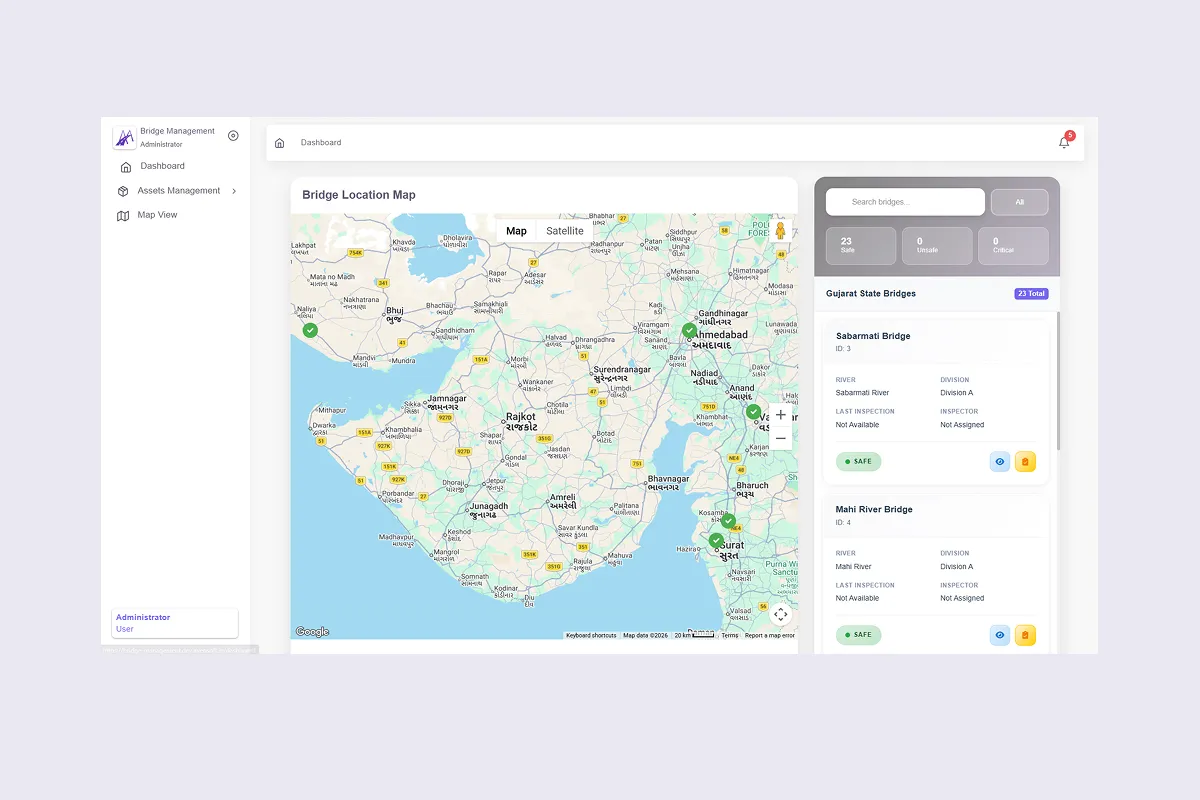View Mahi River Bridge via eye icon
Image resolution: width=1200 pixels, height=800 pixels.
(x=1000, y=635)
